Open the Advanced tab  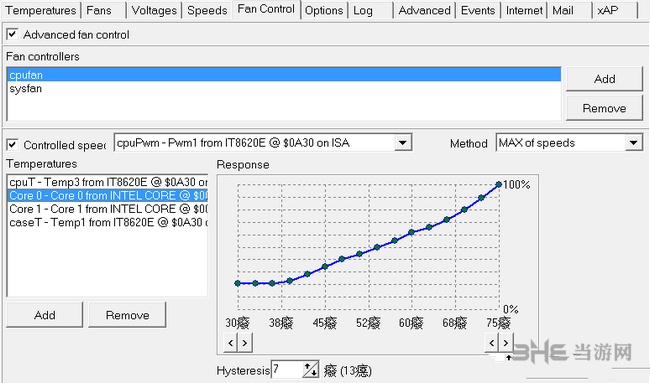click(424, 10)
